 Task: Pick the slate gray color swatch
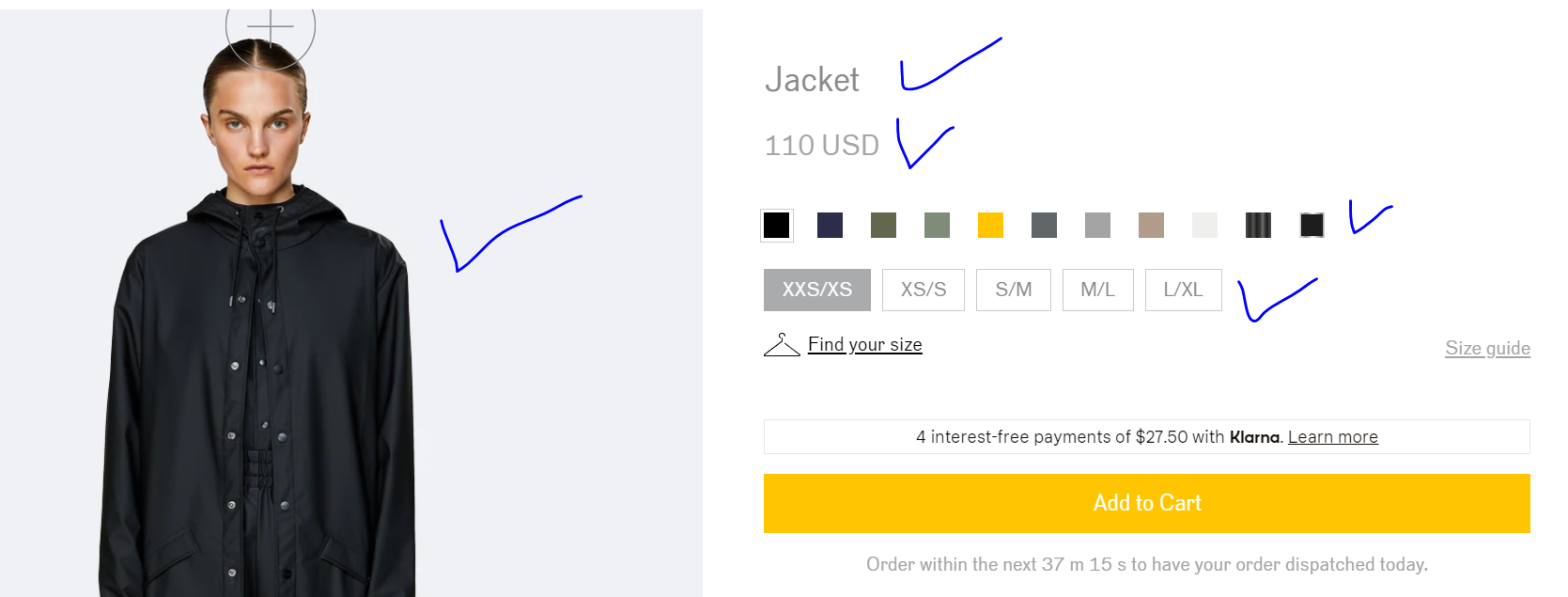tap(1045, 226)
